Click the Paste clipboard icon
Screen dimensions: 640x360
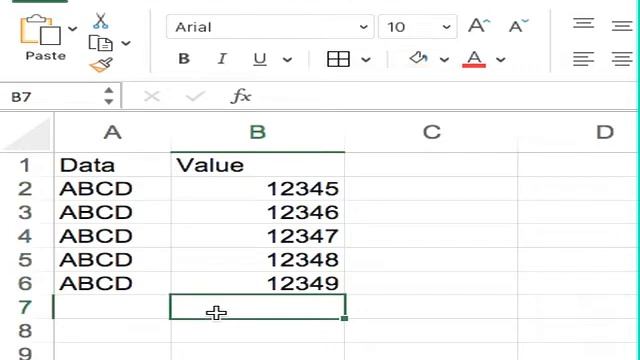click(41, 31)
